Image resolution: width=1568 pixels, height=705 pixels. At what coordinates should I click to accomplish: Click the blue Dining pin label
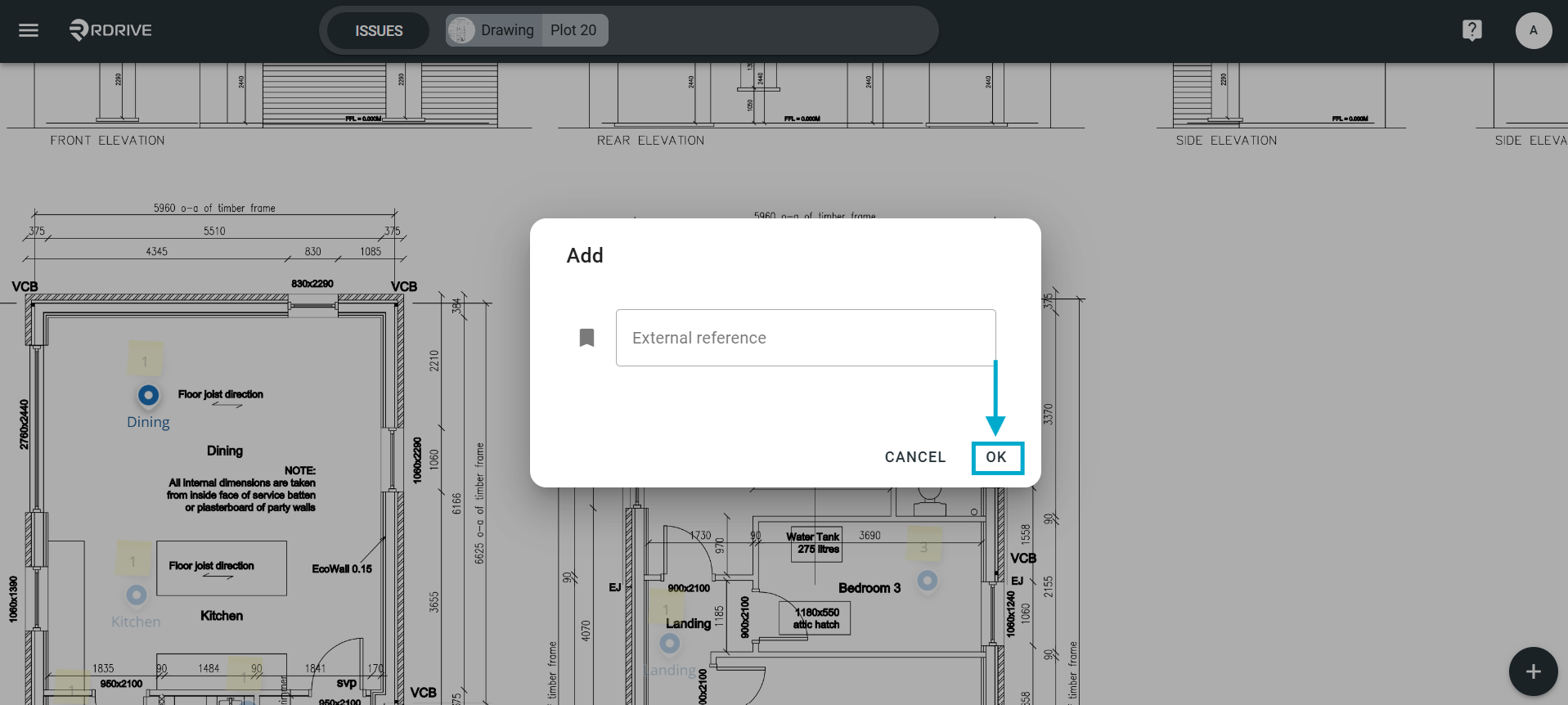point(148,422)
